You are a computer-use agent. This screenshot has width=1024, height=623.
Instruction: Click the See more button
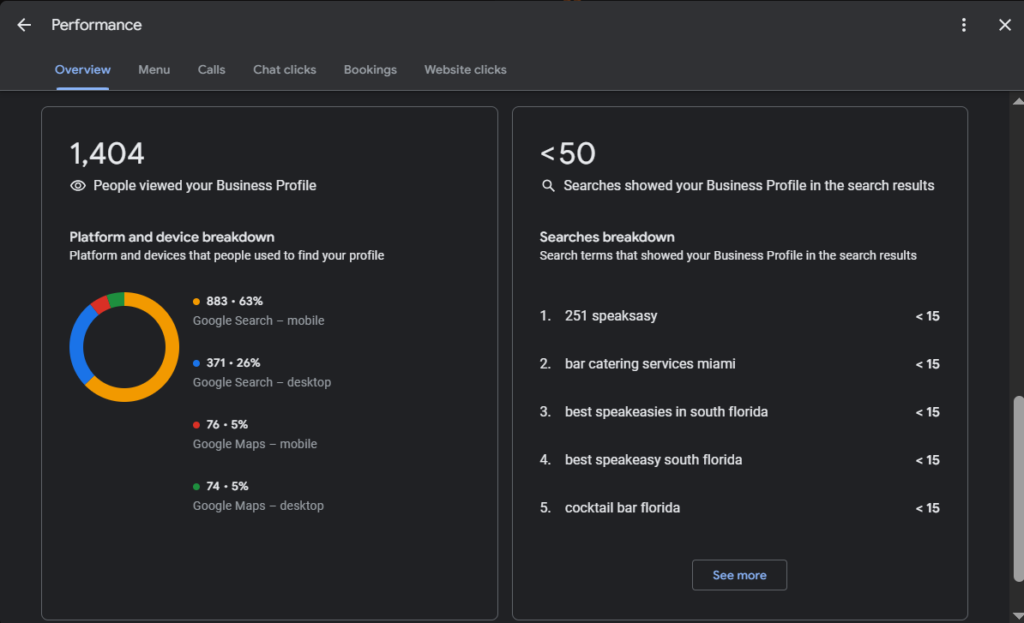click(x=739, y=575)
